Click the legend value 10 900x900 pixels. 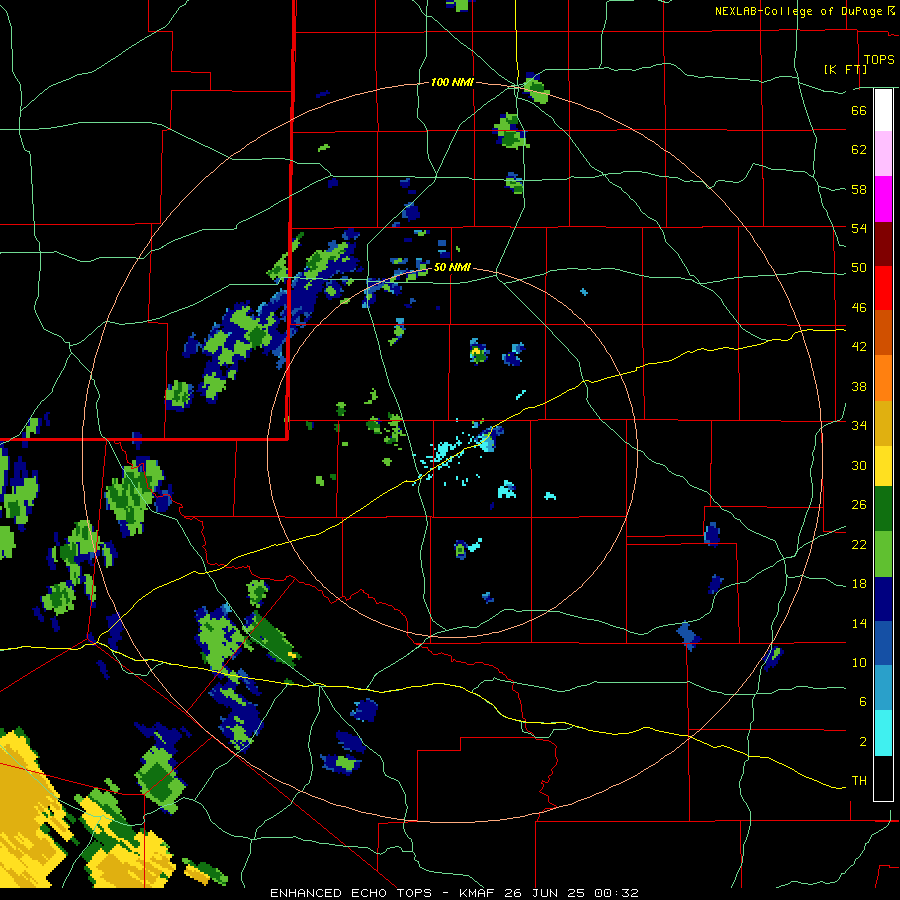[859, 662]
